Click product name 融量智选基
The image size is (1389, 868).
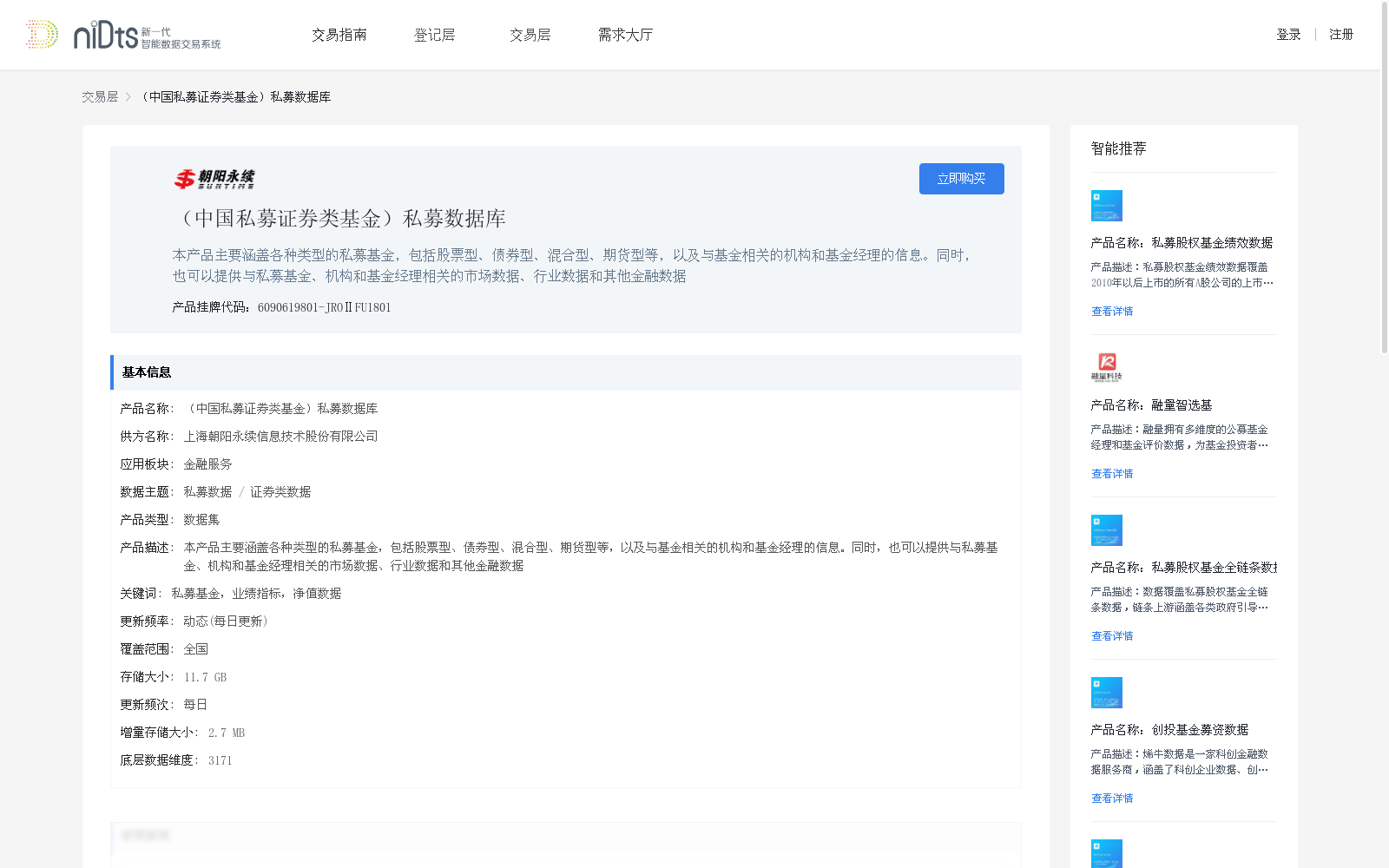pyautogui.click(x=1182, y=405)
